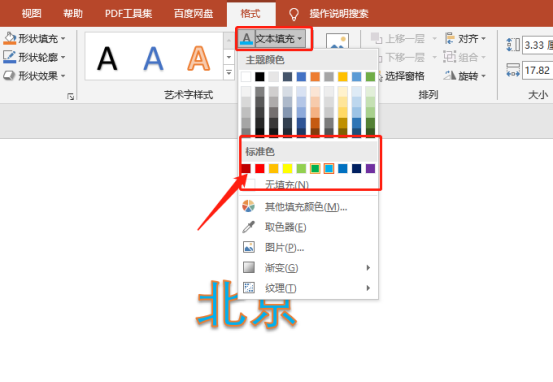Click the 文本填充 text fill button icon

(246, 38)
